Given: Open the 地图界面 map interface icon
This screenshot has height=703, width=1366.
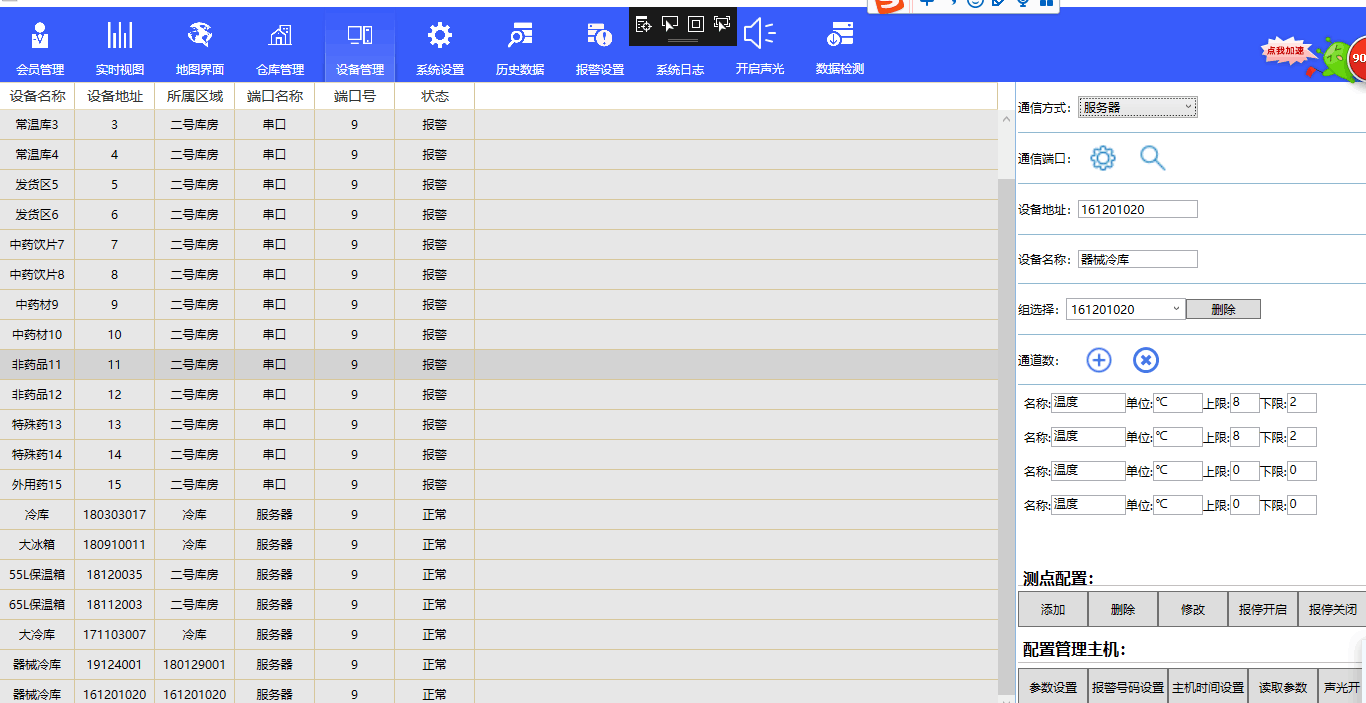Looking at the screenshot, I should [200, 36].
